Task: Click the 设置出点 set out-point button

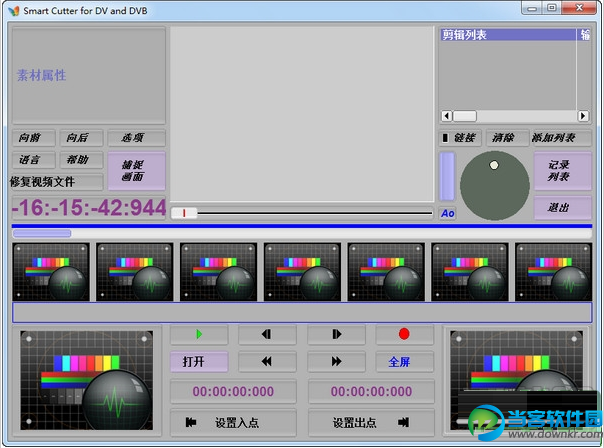Action: tap(371, 421)
